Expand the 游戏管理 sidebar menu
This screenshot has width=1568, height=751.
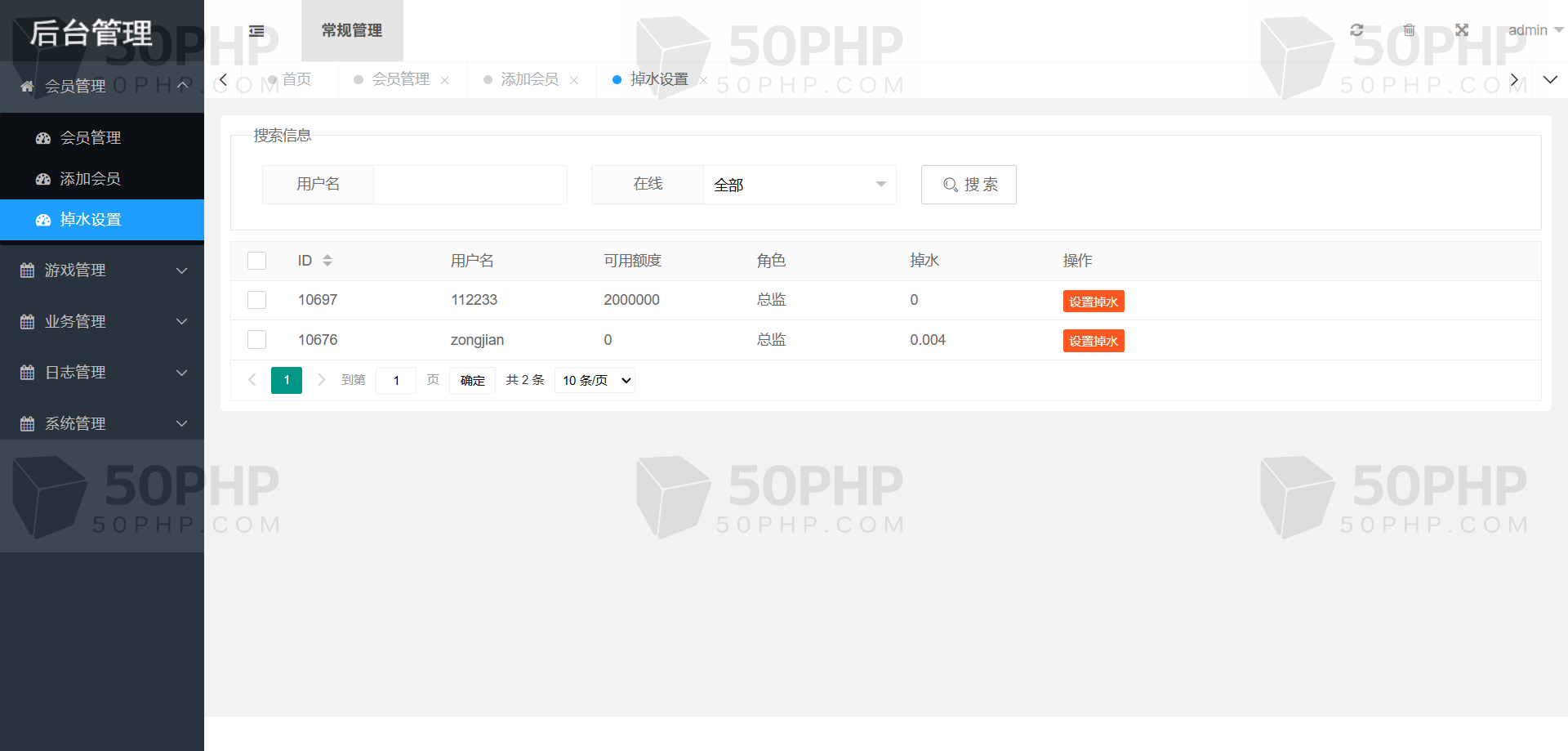(102, 270)
